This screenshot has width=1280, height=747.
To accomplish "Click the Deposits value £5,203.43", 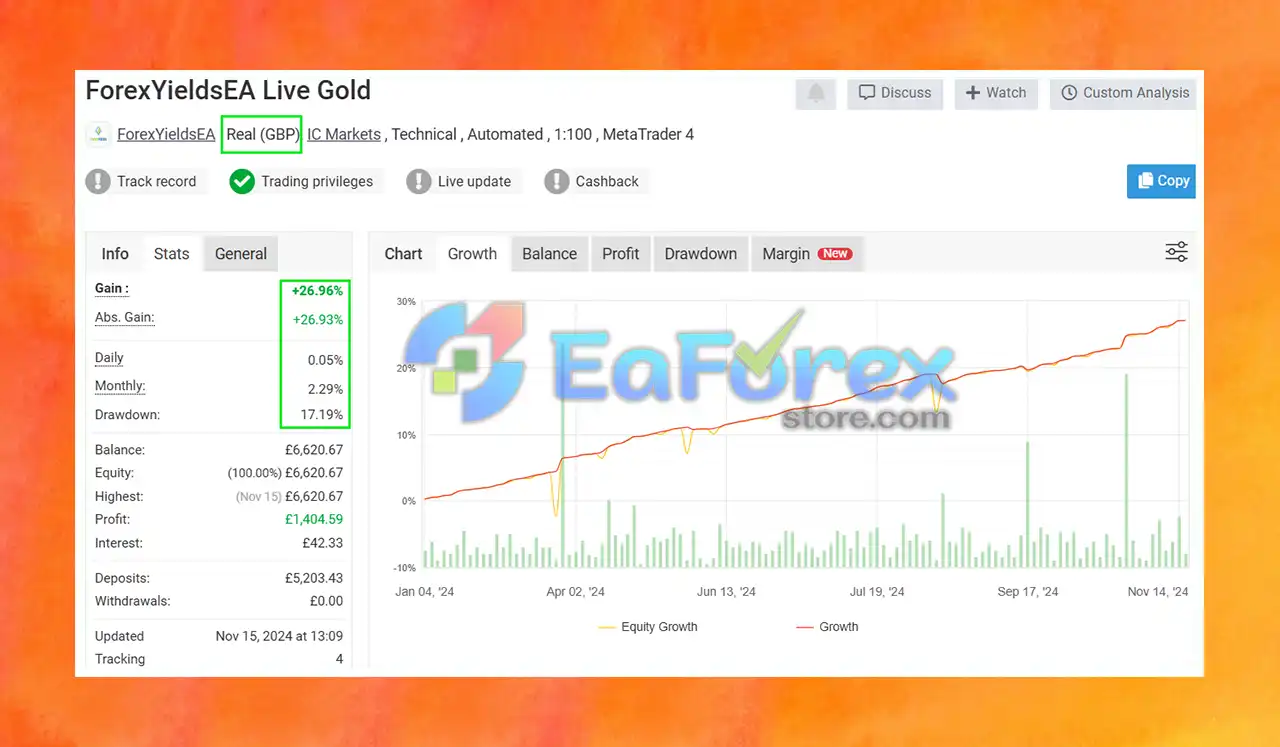I will (x=314, y=578).
